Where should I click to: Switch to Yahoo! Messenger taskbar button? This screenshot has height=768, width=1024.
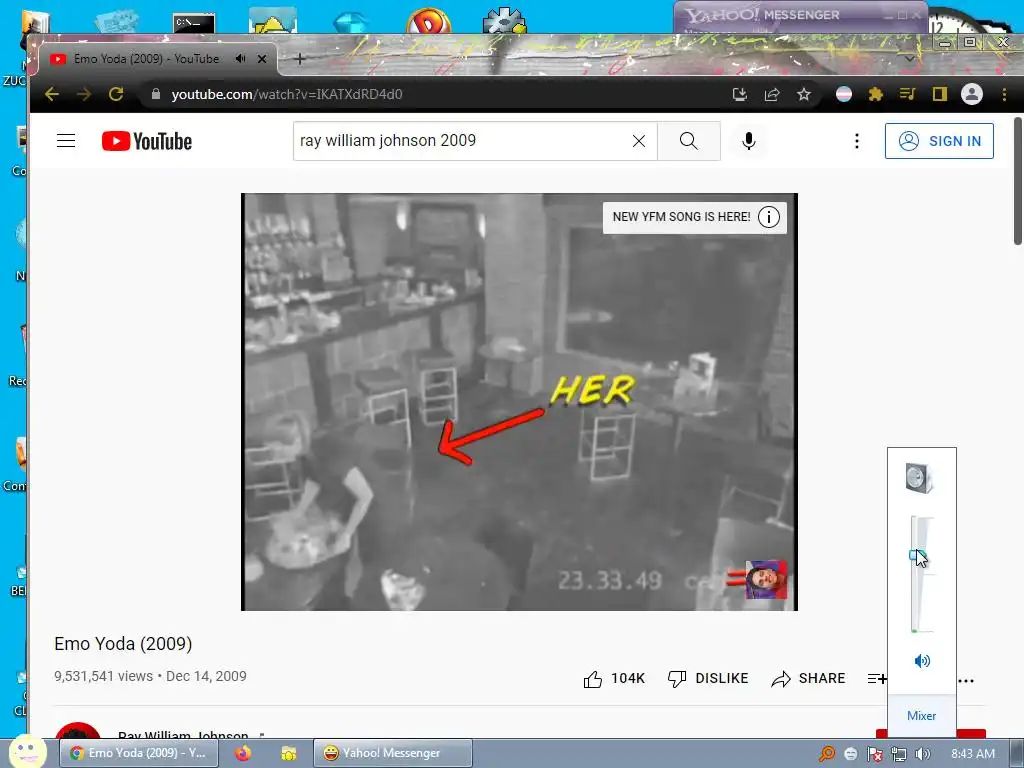[x=392, y=753]
